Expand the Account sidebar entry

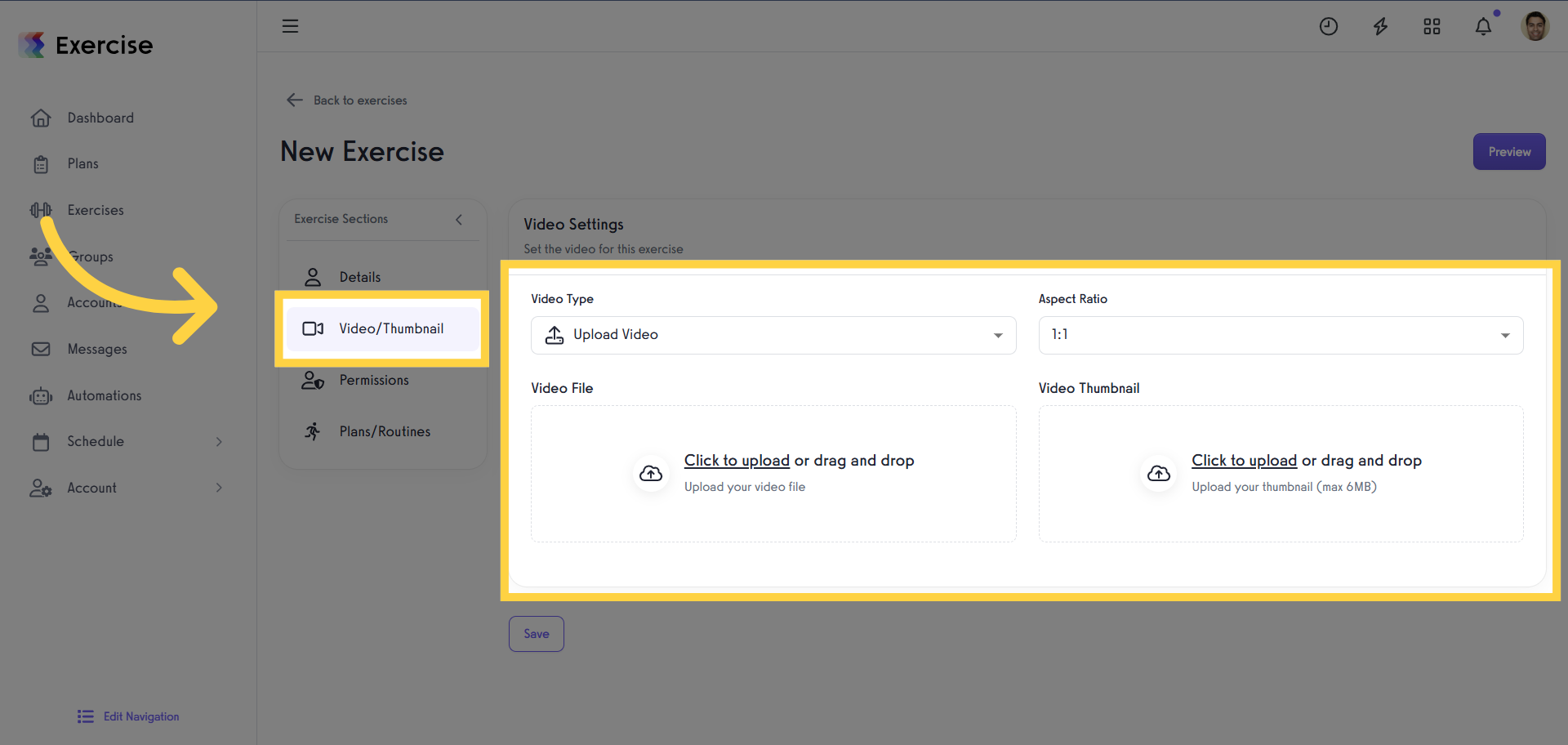tap(218, 488)
